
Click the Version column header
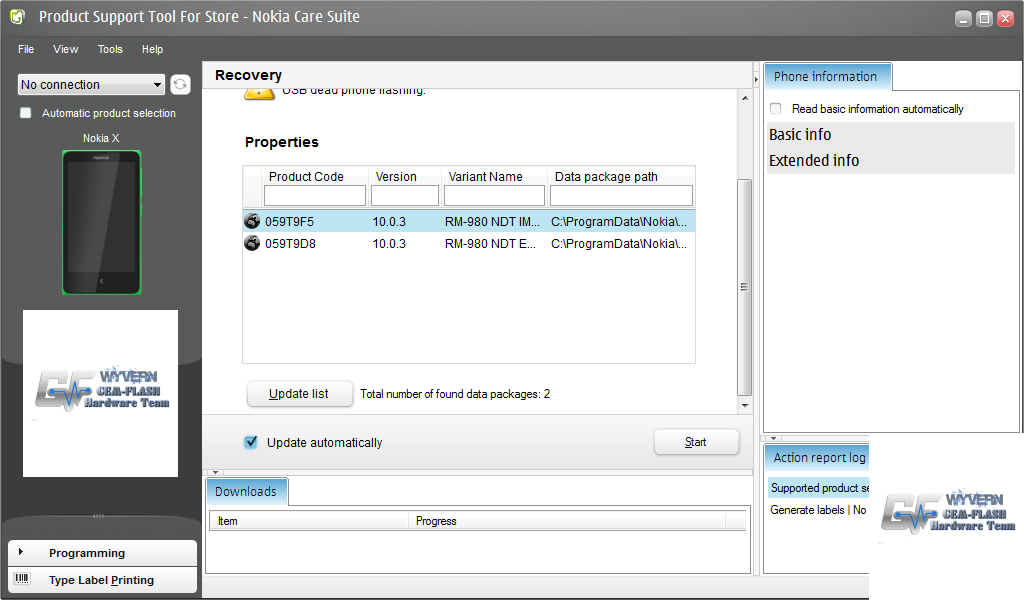[396, 176]
